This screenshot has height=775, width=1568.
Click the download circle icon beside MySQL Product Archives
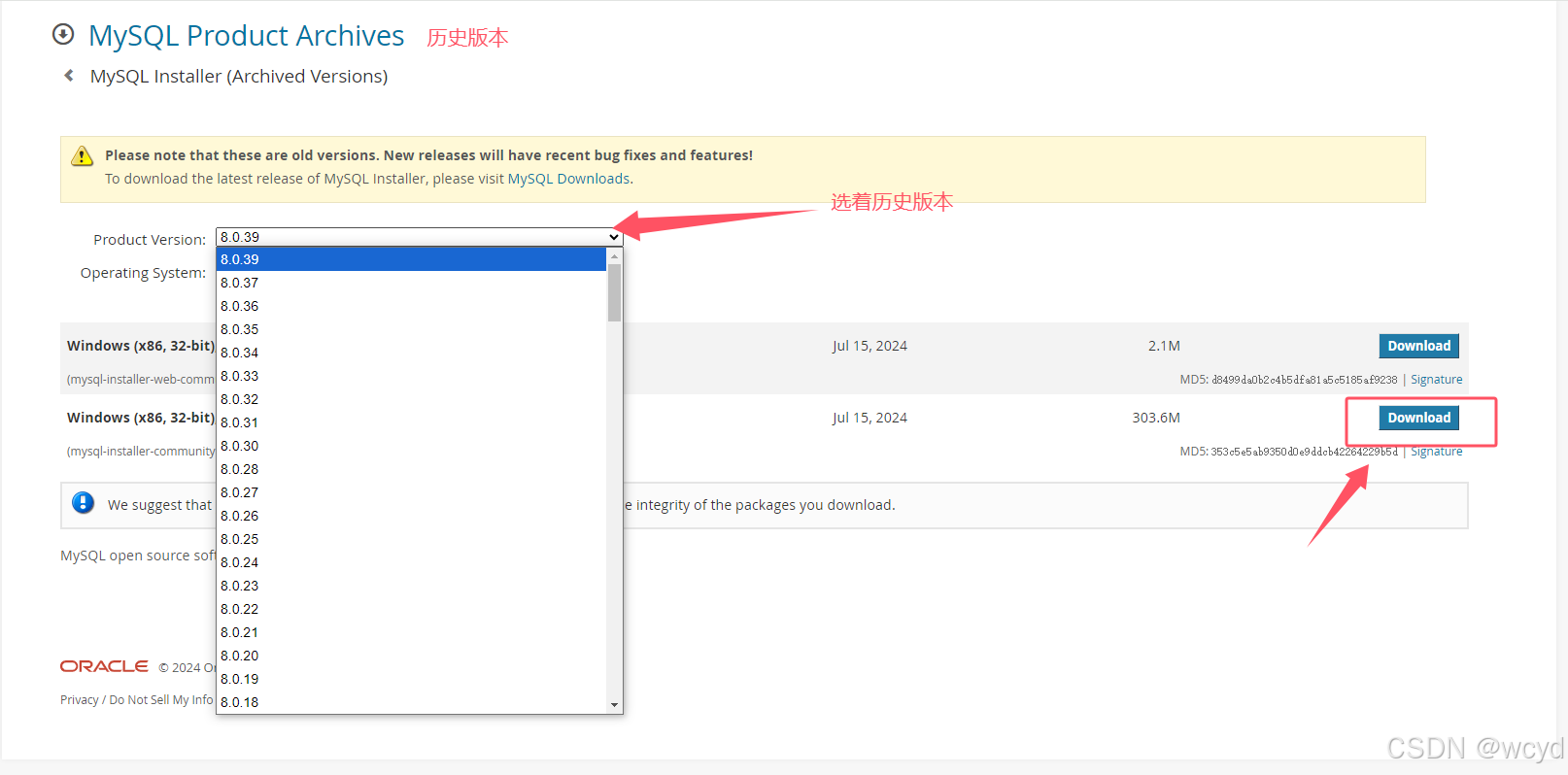click(63, 35)
